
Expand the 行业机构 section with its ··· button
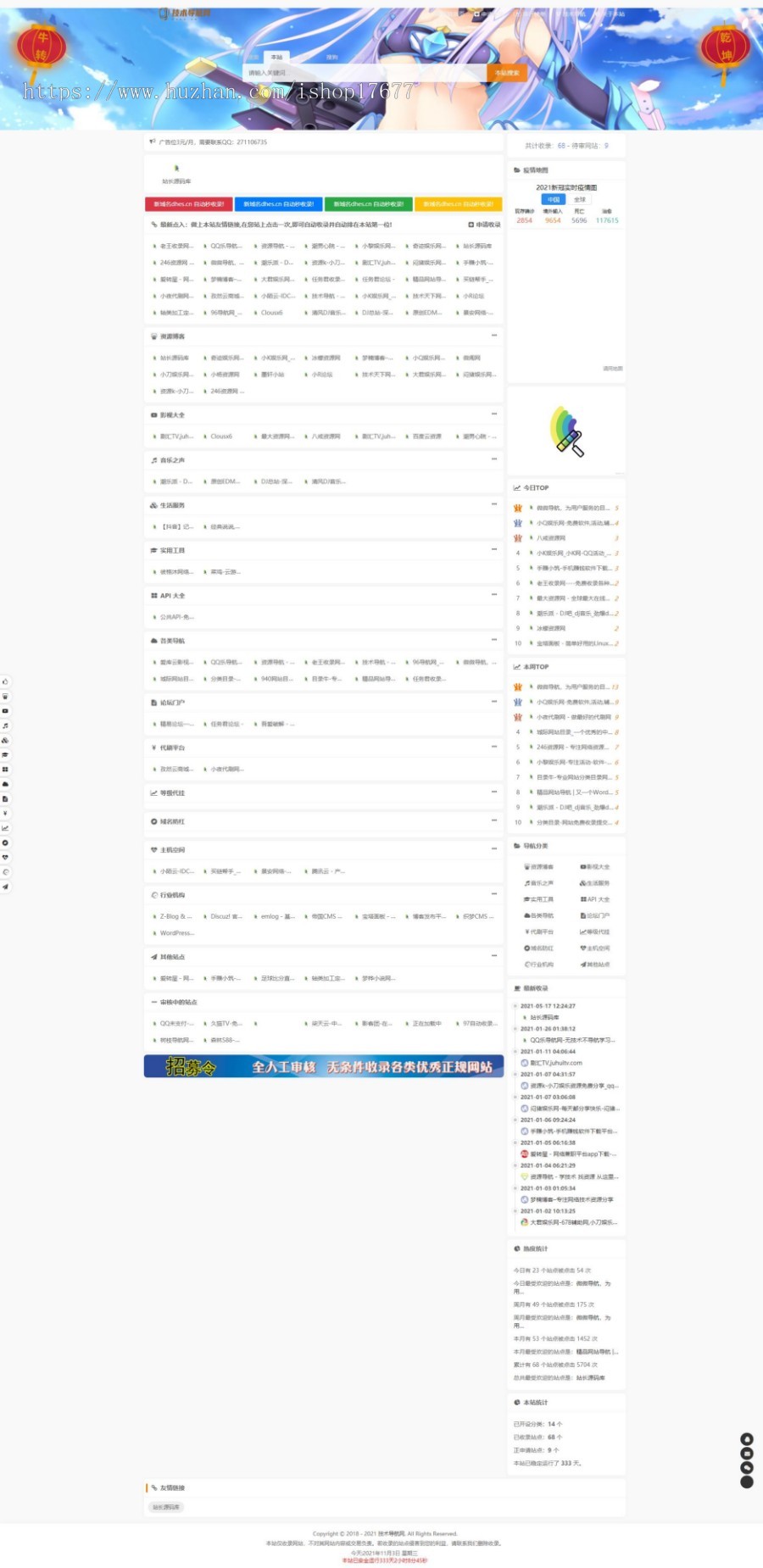[x=493, y=894]
